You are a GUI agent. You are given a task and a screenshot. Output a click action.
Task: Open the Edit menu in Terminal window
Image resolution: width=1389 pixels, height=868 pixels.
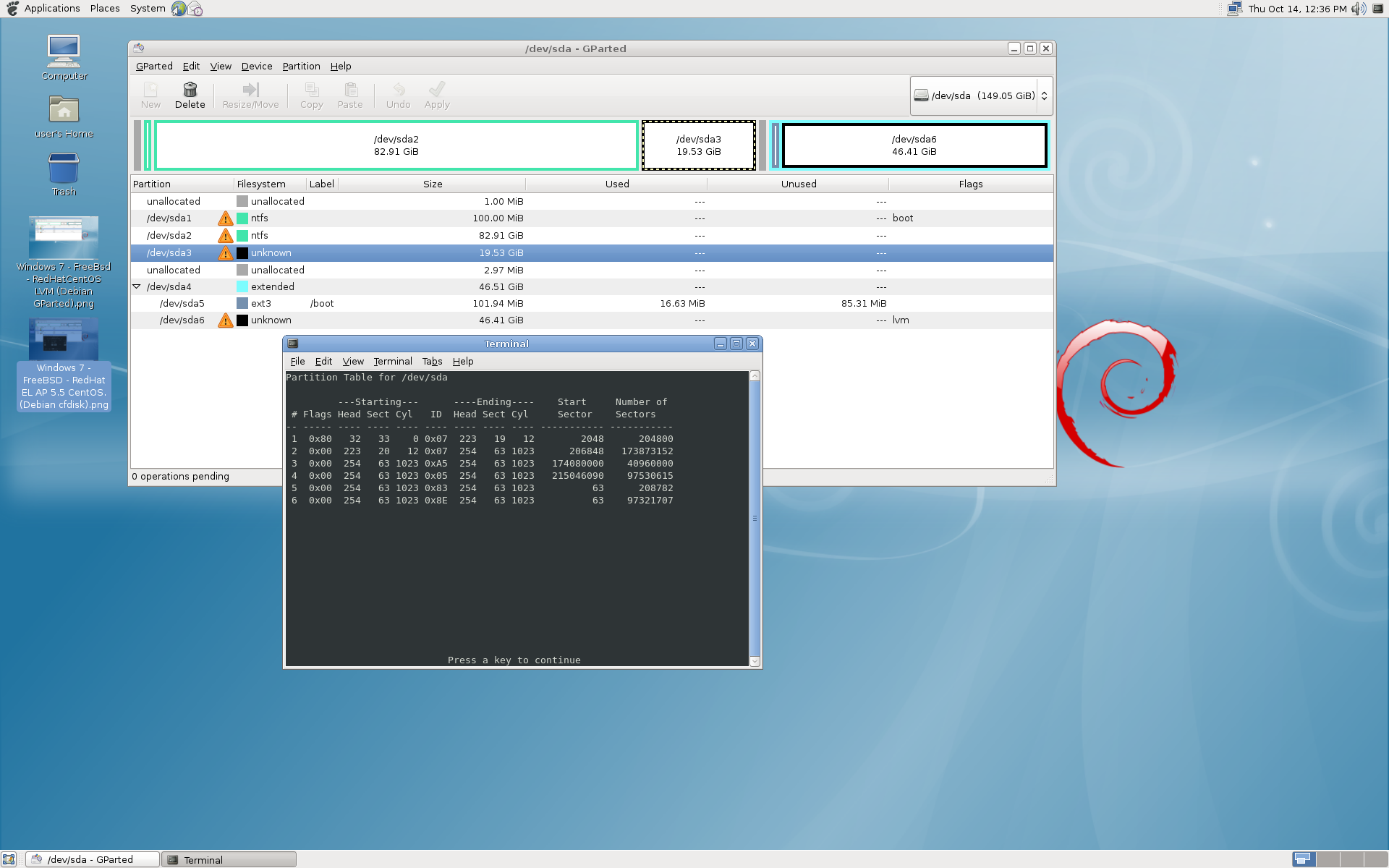[323, 361]
